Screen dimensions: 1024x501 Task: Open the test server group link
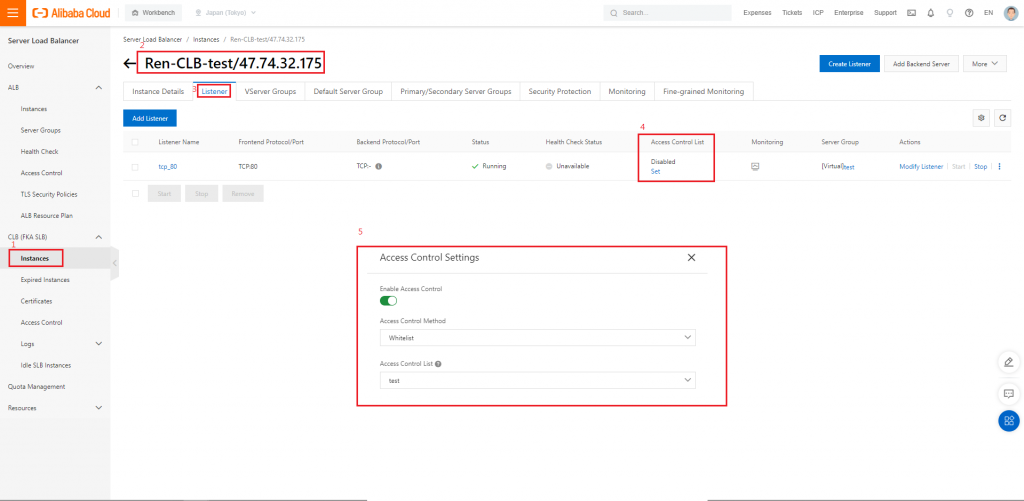(848, 167)
